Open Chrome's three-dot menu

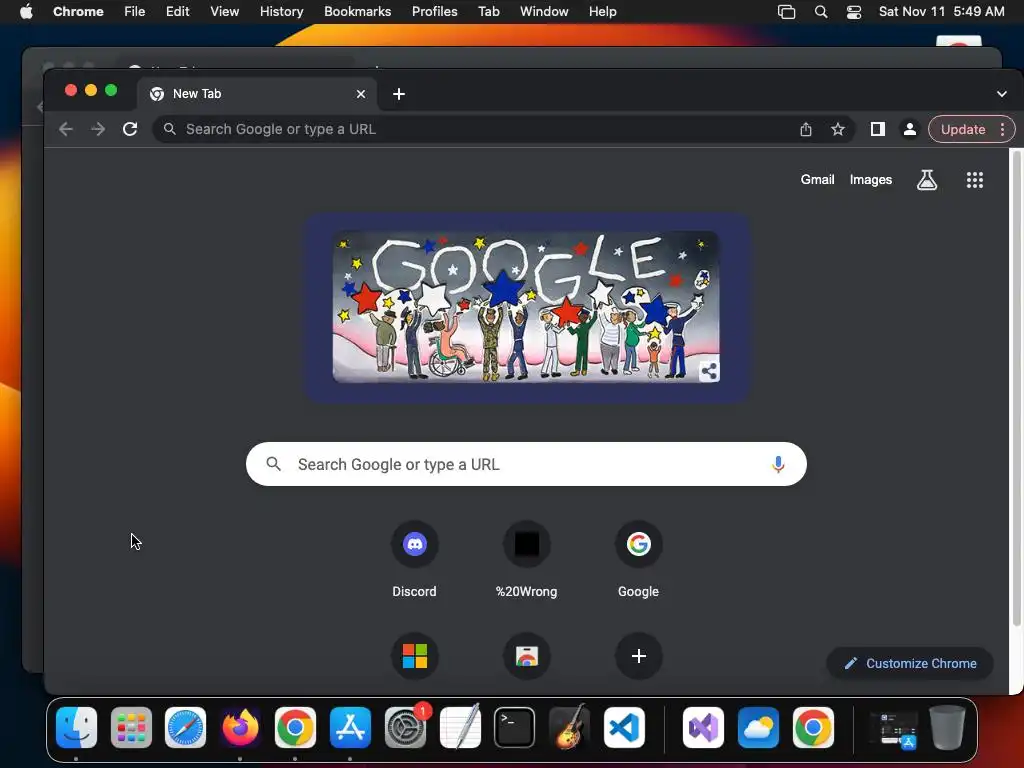[1002, 129]
